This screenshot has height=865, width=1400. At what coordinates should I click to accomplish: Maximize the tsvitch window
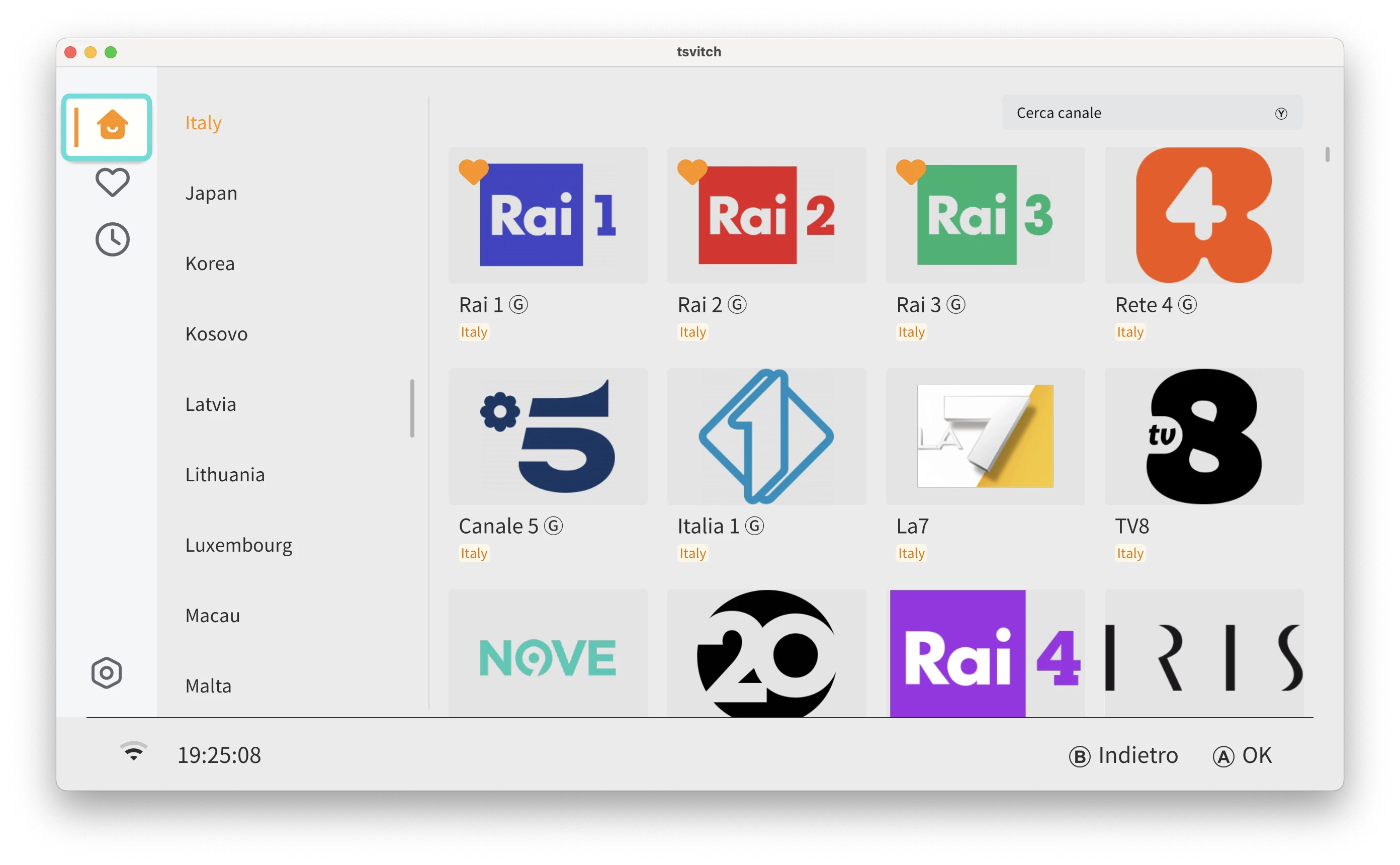[110, 52]
